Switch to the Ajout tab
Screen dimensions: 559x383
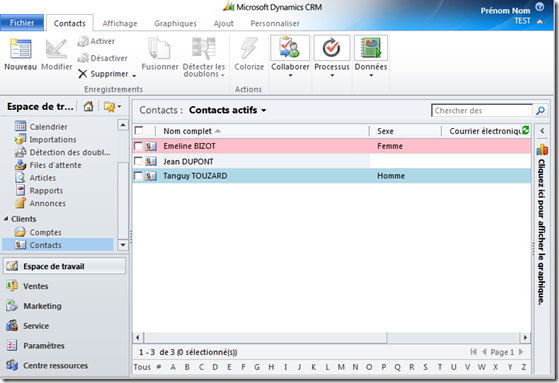point(224,24)
